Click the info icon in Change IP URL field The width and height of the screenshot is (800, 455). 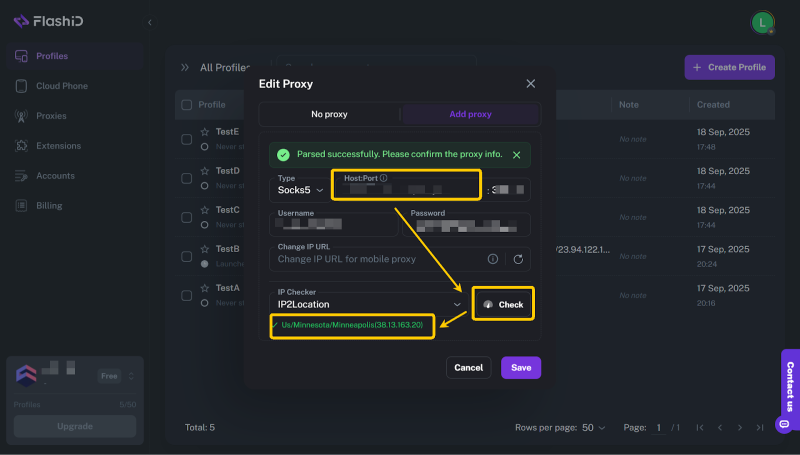[x=493, y=259]
